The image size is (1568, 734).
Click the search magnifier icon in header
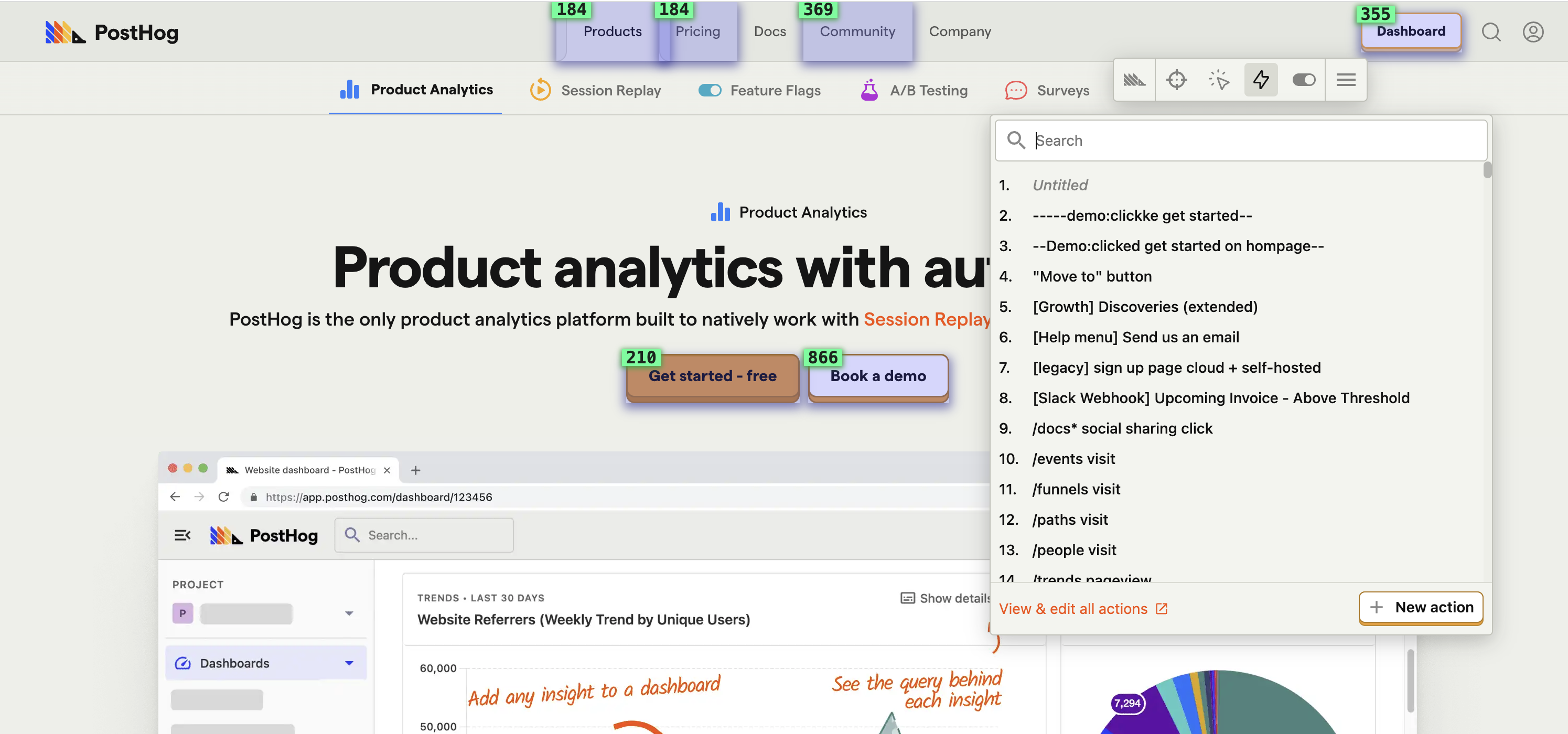point(1491,31)
